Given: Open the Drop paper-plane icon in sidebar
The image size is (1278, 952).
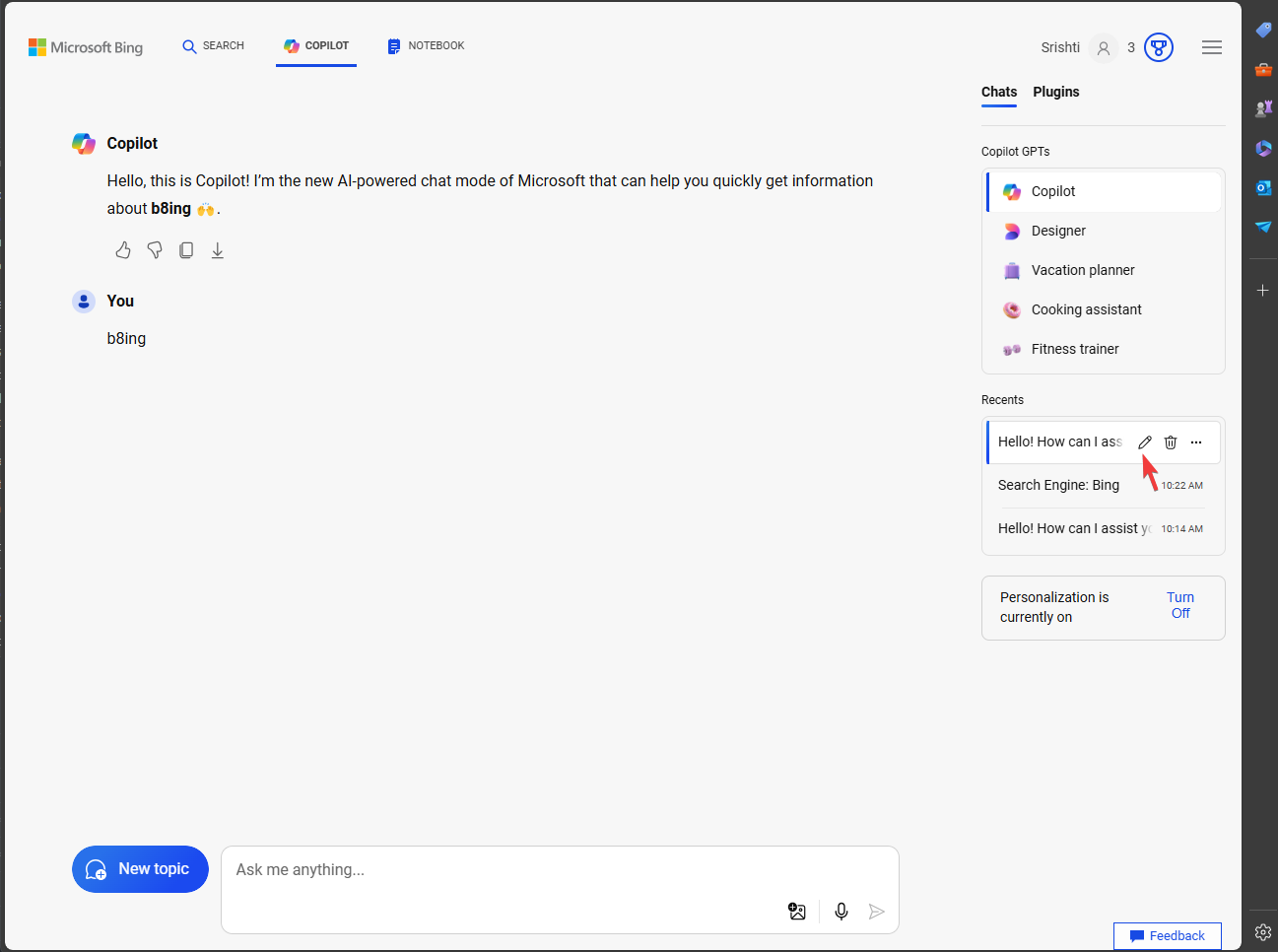Looking at the screenshot, I should click(x=1263, y=227).
